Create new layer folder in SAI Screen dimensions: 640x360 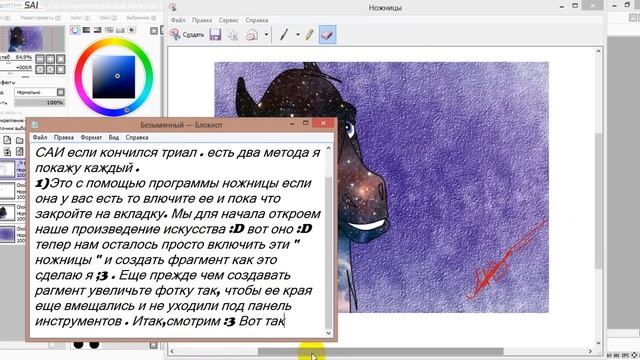click(x=20, y=140)
